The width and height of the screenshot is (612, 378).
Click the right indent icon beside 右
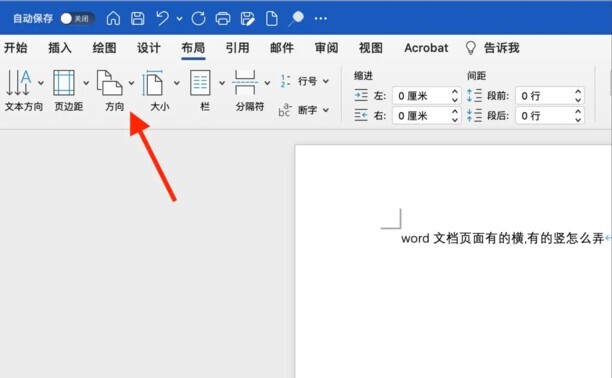click(361, 115)
